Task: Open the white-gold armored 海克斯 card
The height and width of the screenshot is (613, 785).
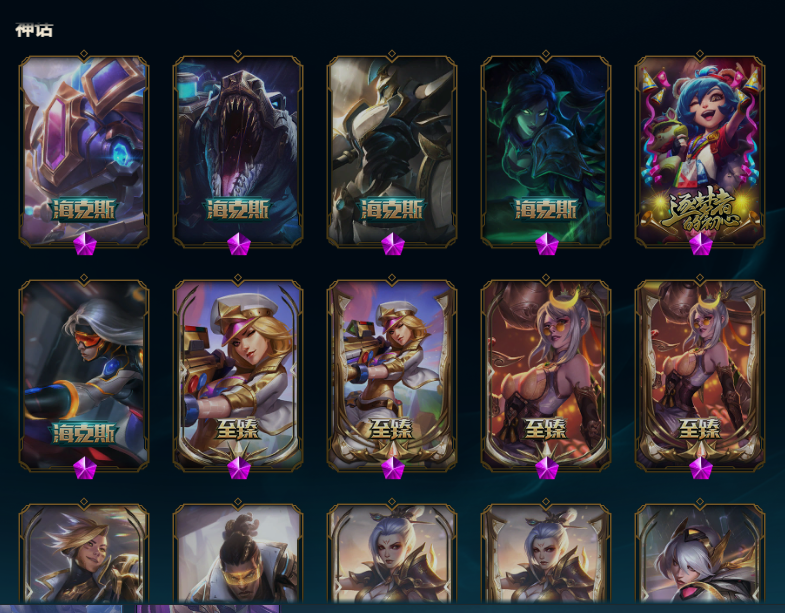Action: pyautogui.click(x=392, y=150)
